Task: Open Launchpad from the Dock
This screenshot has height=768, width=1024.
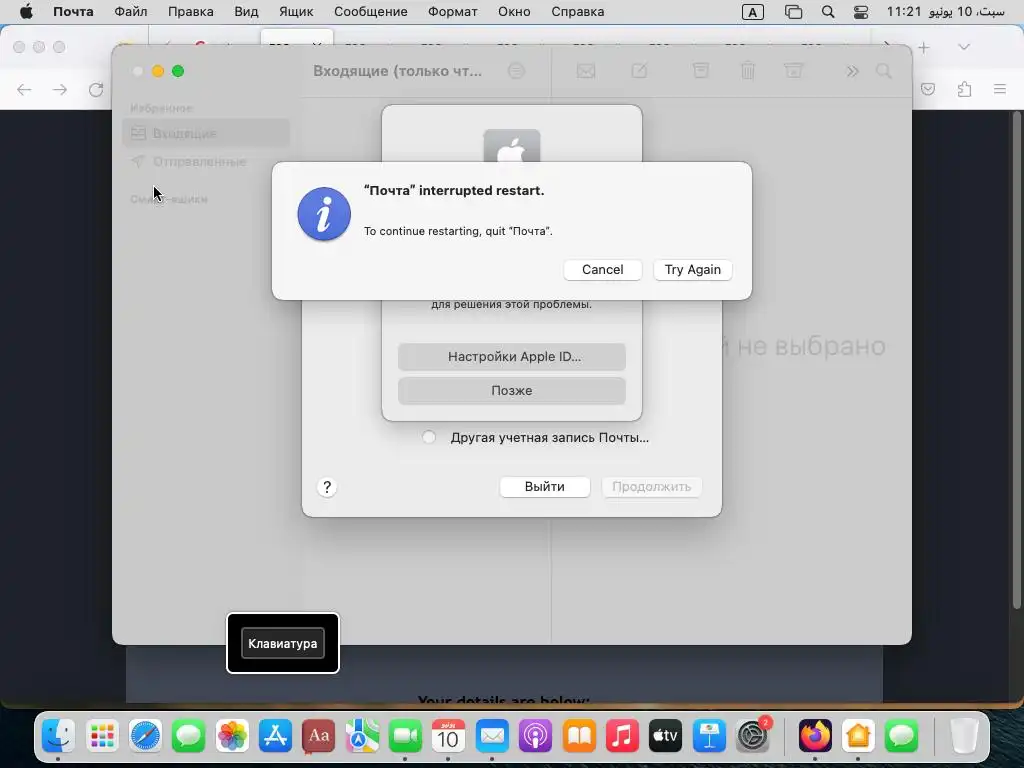Action: click(x=102, y=736)
